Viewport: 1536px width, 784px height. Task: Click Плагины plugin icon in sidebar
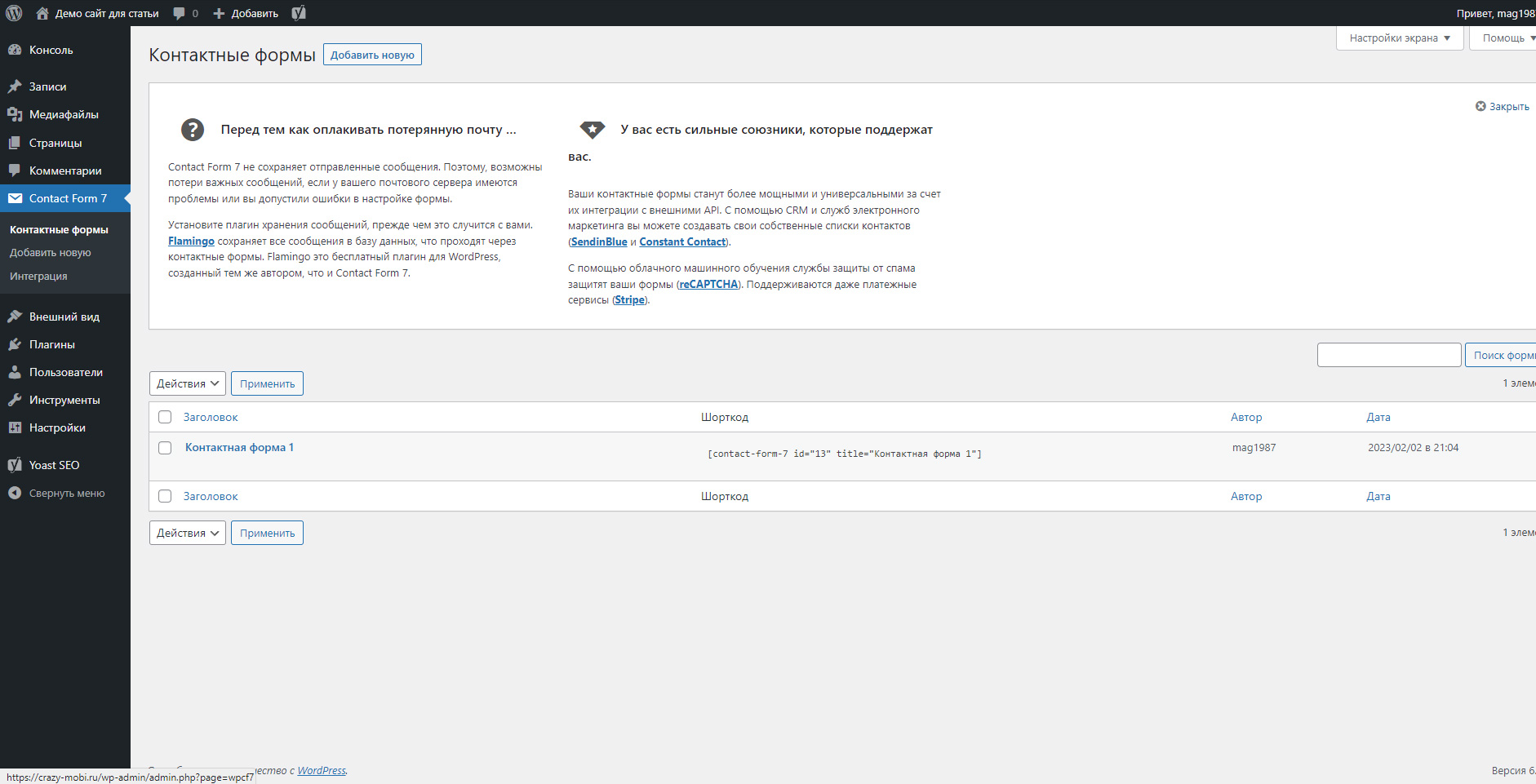15,344
